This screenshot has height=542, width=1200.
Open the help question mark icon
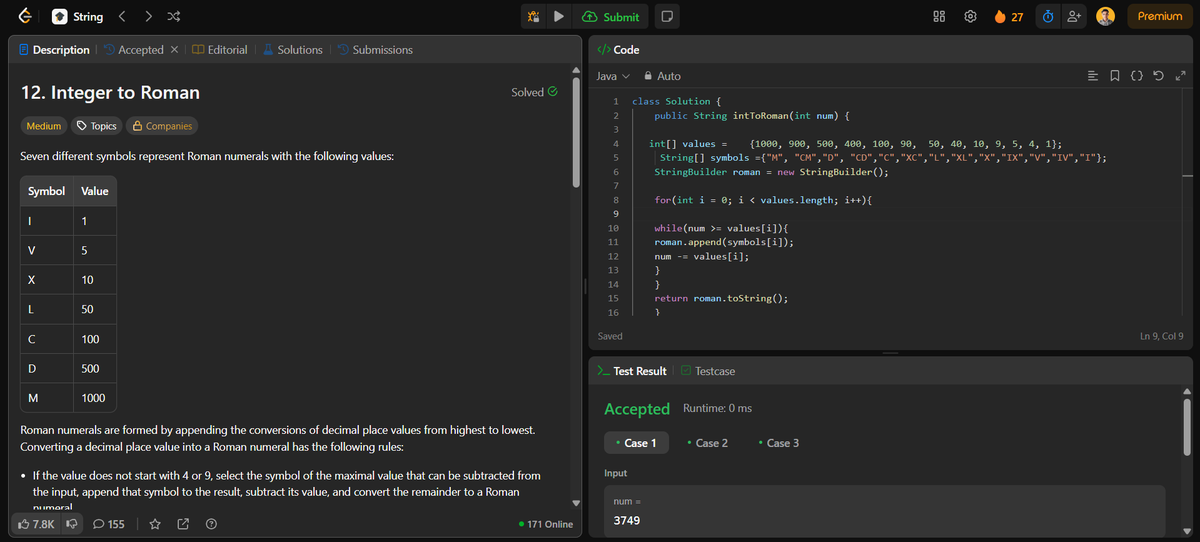pos(211,524)
